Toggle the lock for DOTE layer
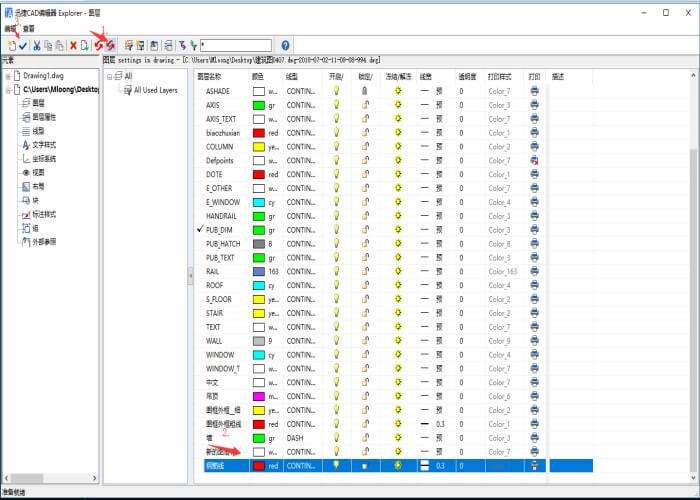Image resolution: width=700 pixels, height=500 pixels. click(x=365, y=174)
